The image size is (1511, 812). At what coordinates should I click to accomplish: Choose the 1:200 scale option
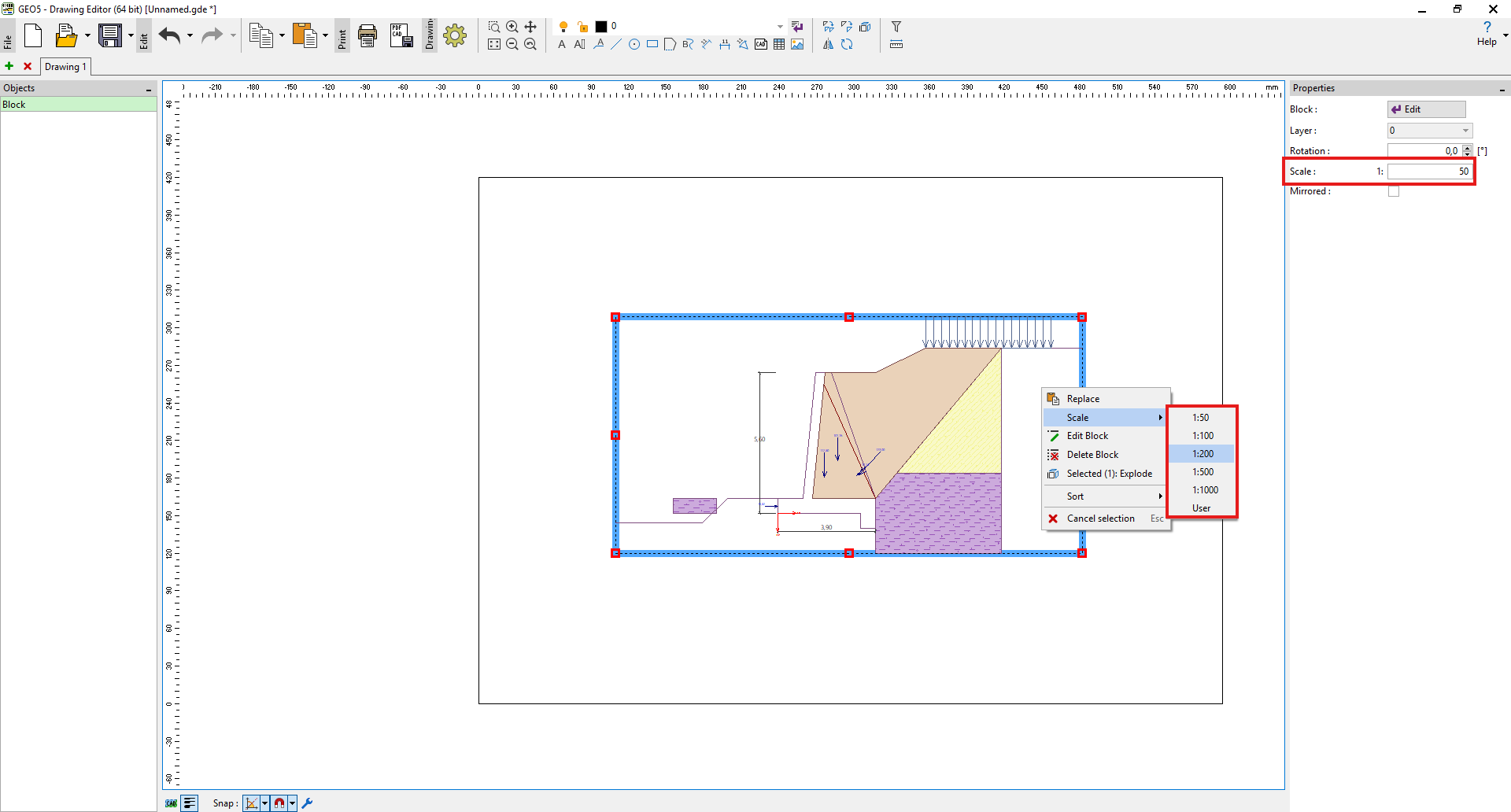[x=1203, y=454]
